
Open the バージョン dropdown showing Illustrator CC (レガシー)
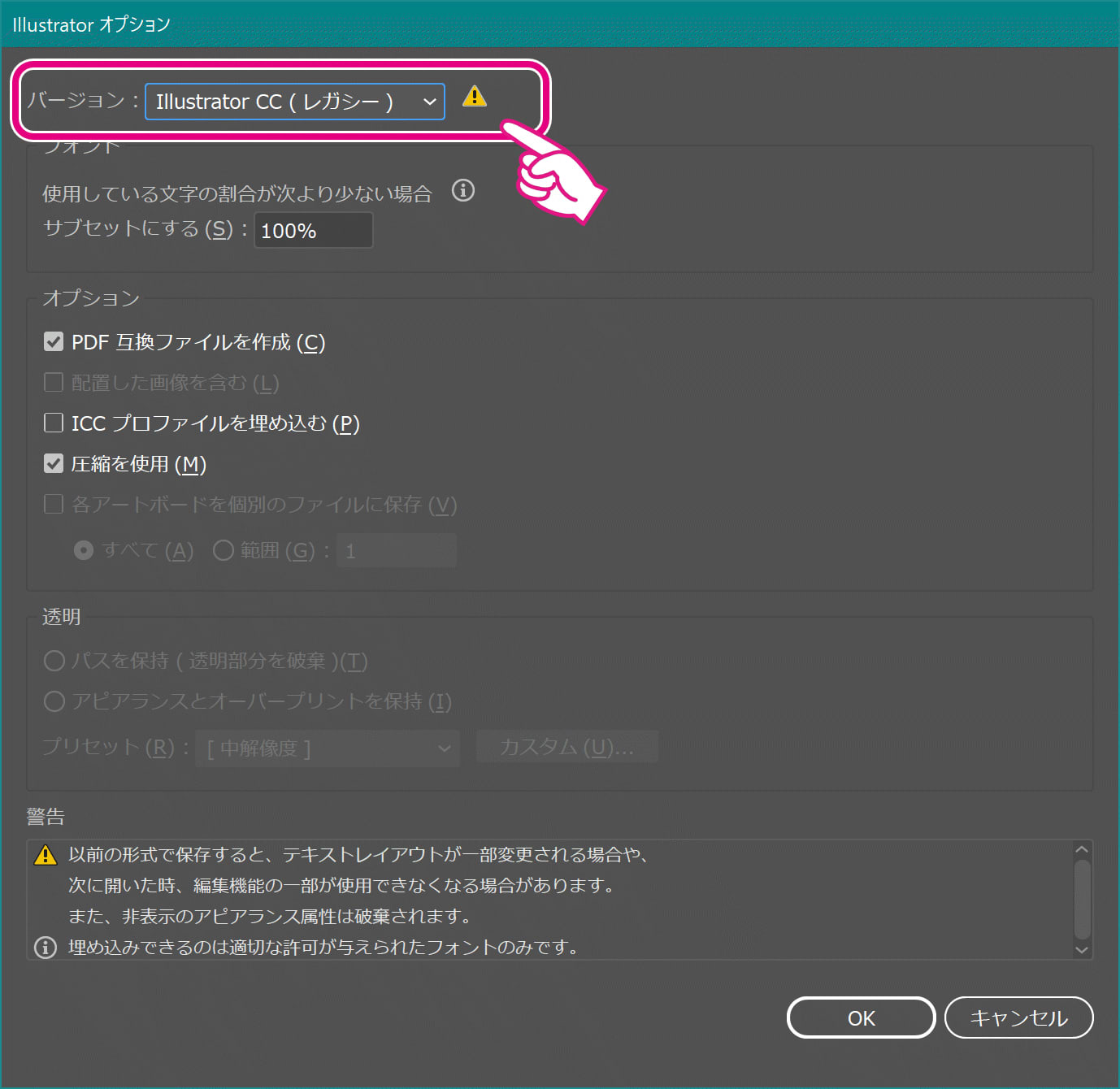[x=294, y=102]
